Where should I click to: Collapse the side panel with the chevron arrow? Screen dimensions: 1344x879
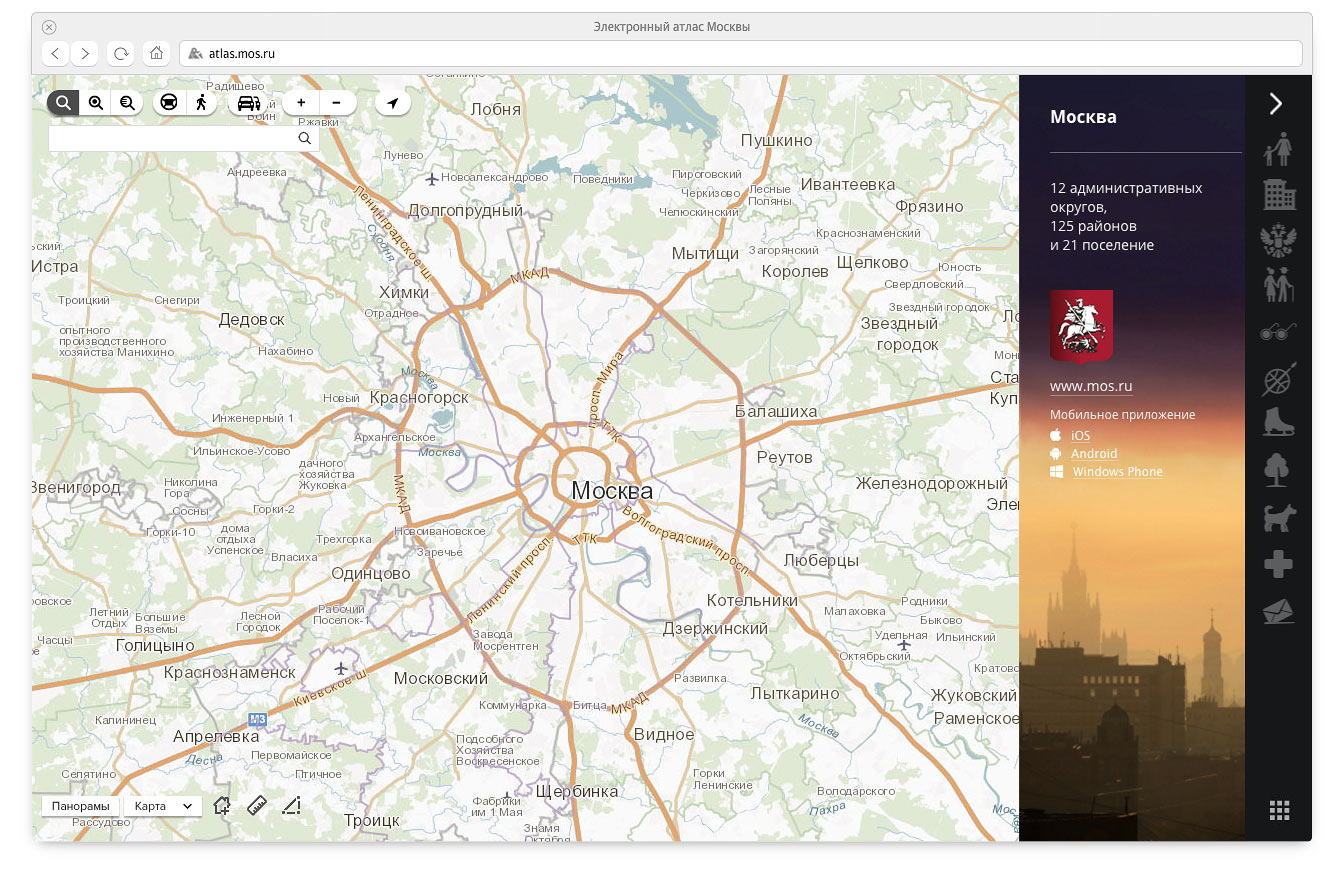tap(1276, 103)
